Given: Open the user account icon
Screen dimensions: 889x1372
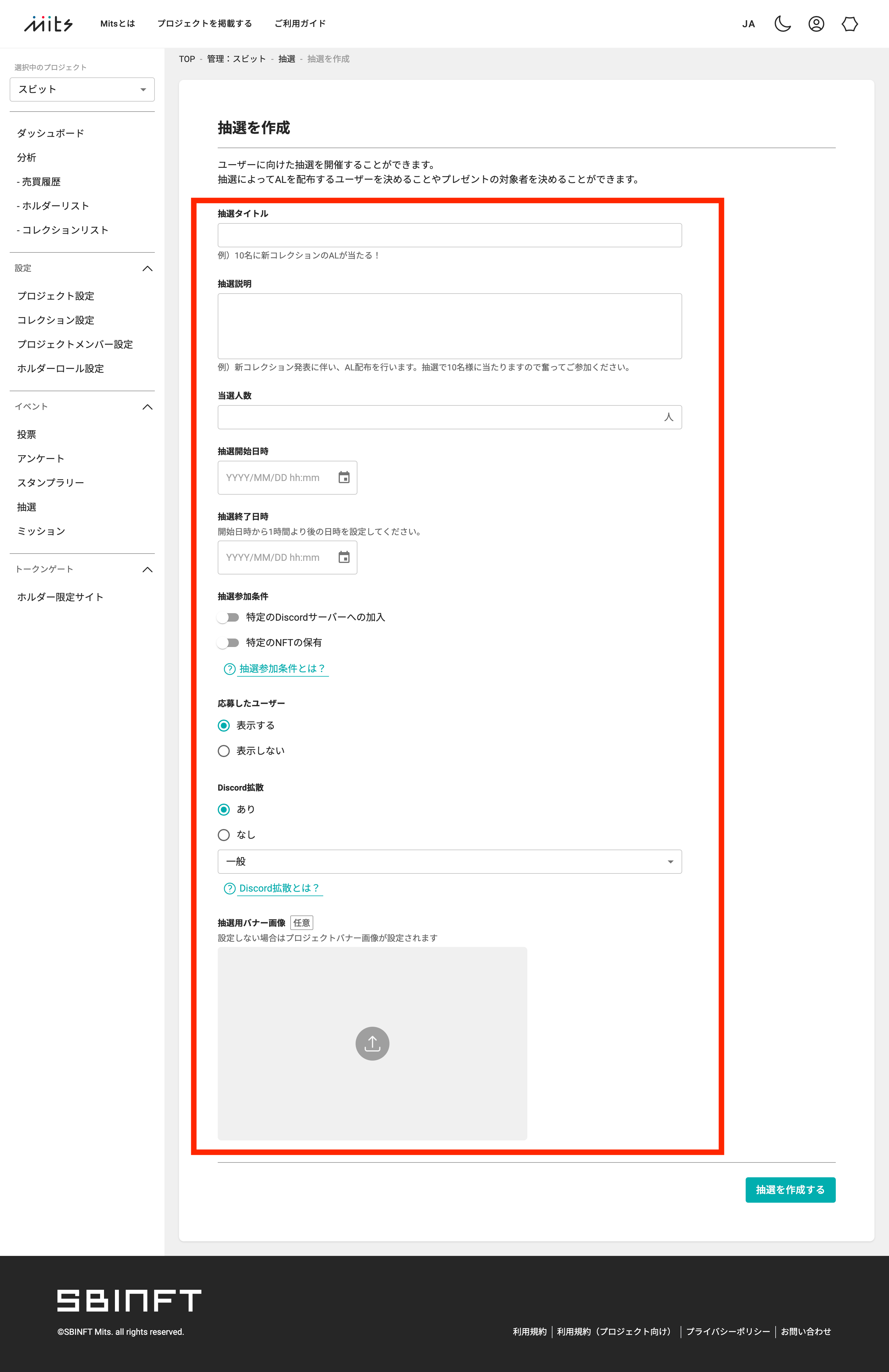Looking at the screenshot, I should 816,24.
